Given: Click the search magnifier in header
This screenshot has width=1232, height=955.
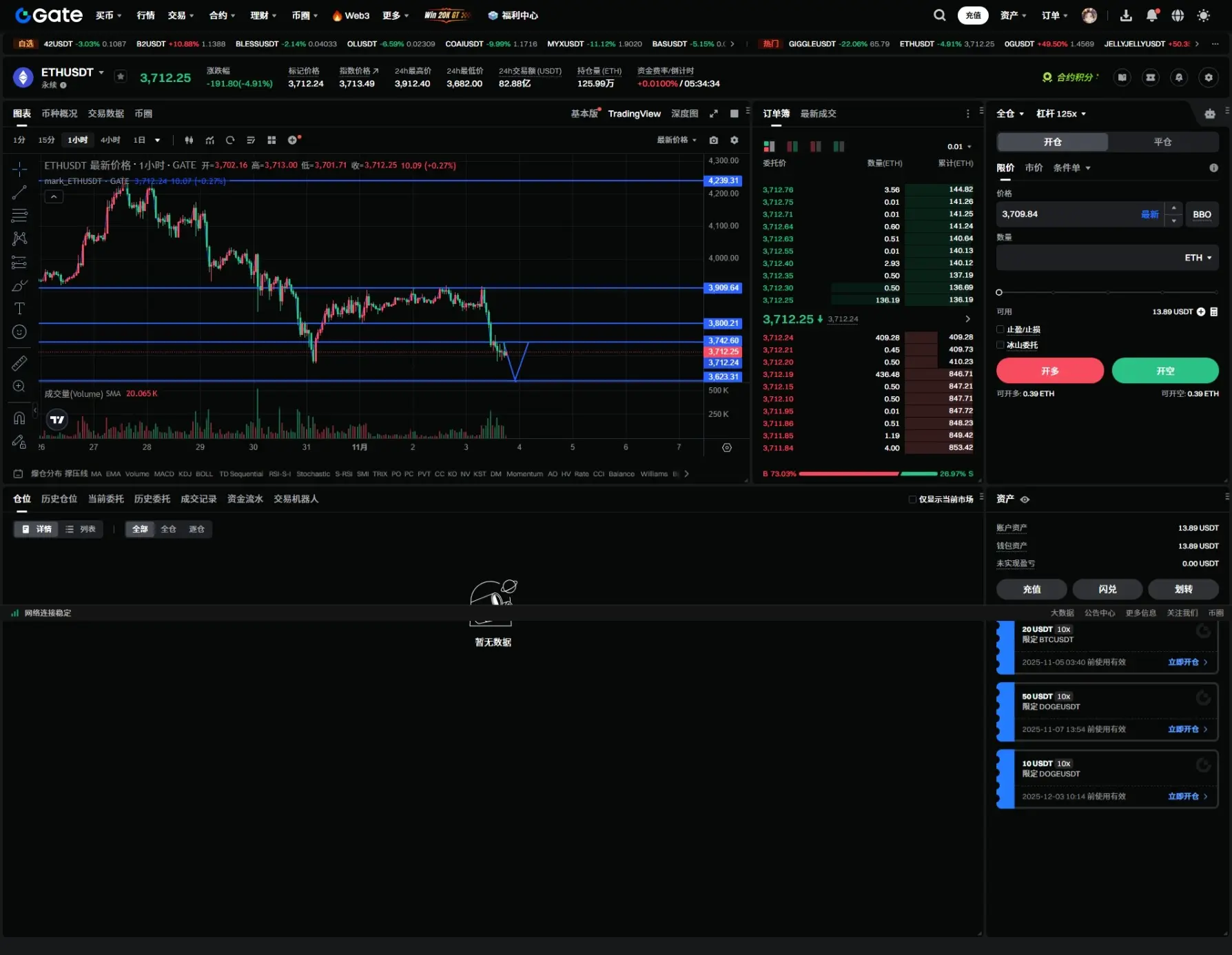Looking at the screenshot, I should pos(939,15).
